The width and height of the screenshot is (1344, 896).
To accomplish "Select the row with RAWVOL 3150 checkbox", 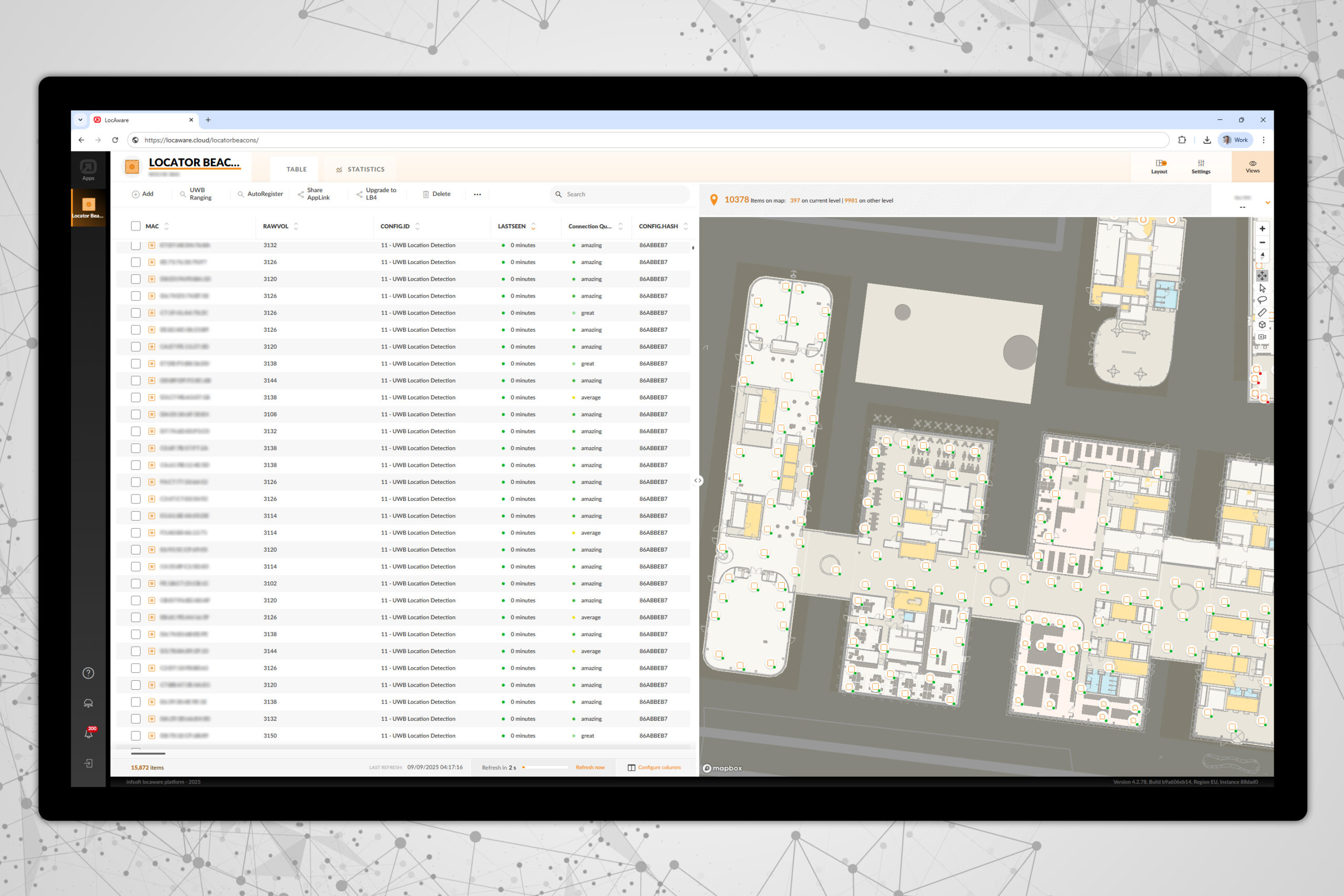I will pos(135,735).
